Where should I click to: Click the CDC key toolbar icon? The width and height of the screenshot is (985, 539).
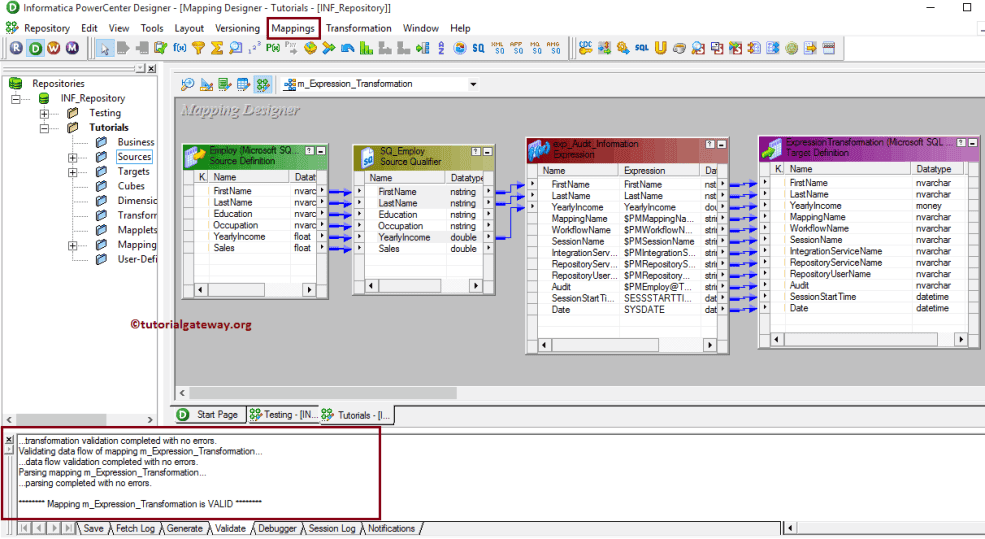[x=585, y=48]
